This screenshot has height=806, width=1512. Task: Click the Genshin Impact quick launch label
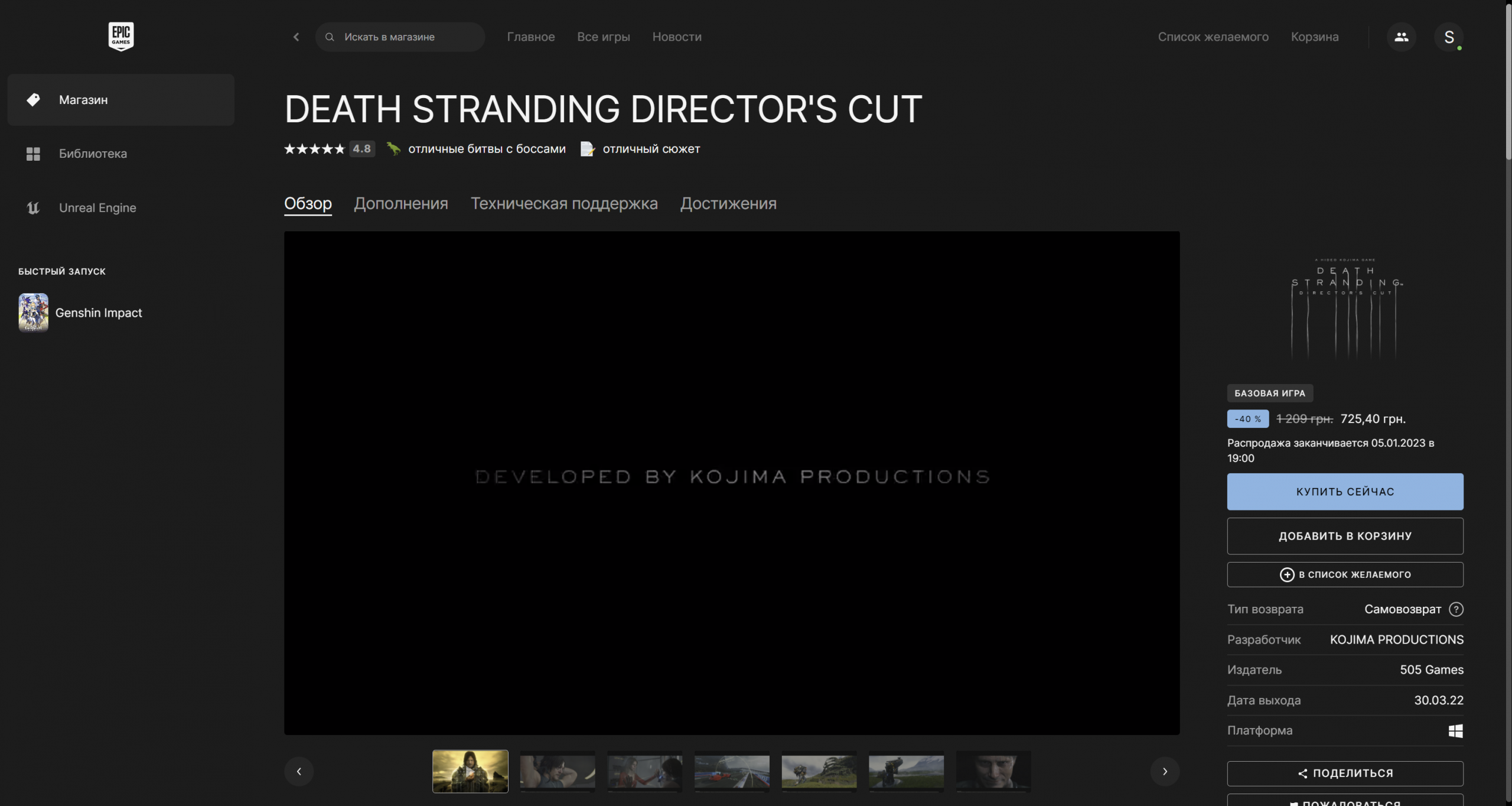coord(99,313)
